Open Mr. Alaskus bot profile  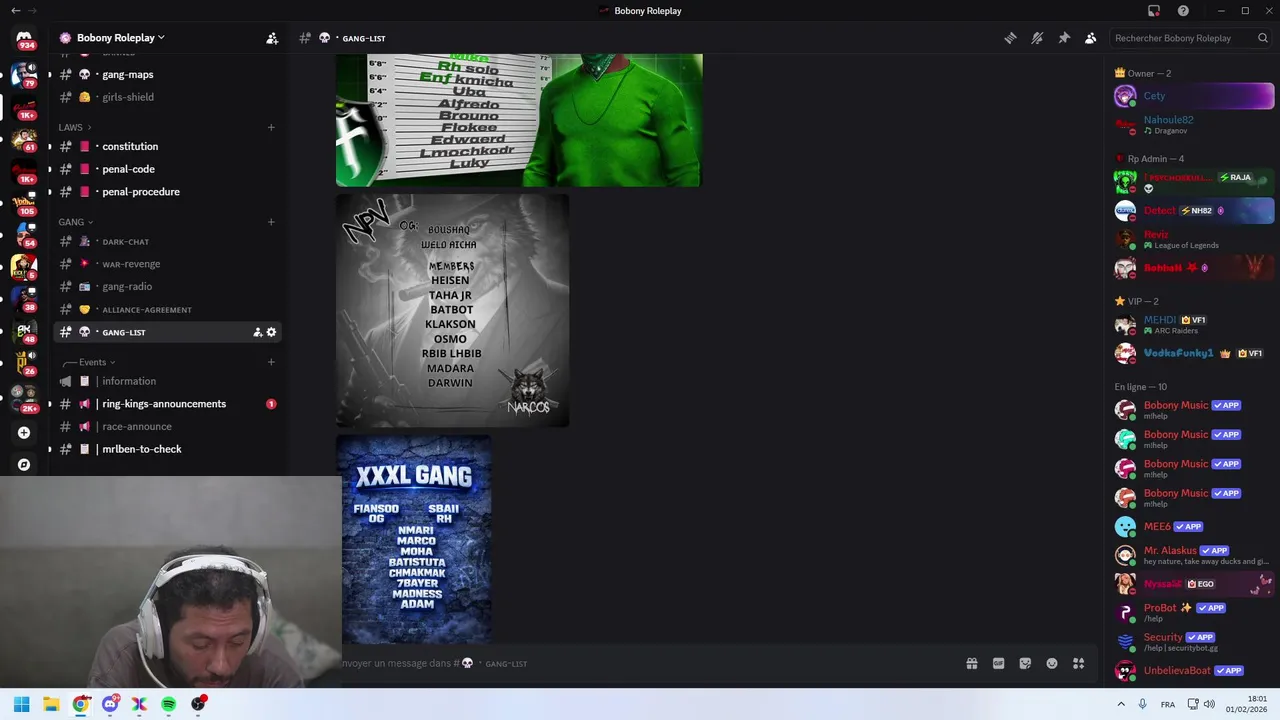pyautogui.click(x=1194, y=555)
